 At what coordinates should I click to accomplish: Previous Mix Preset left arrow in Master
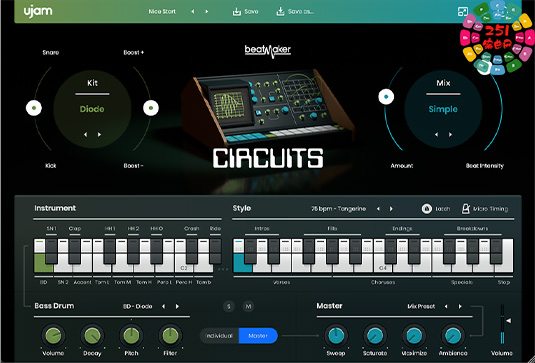[x=446, y=306]
